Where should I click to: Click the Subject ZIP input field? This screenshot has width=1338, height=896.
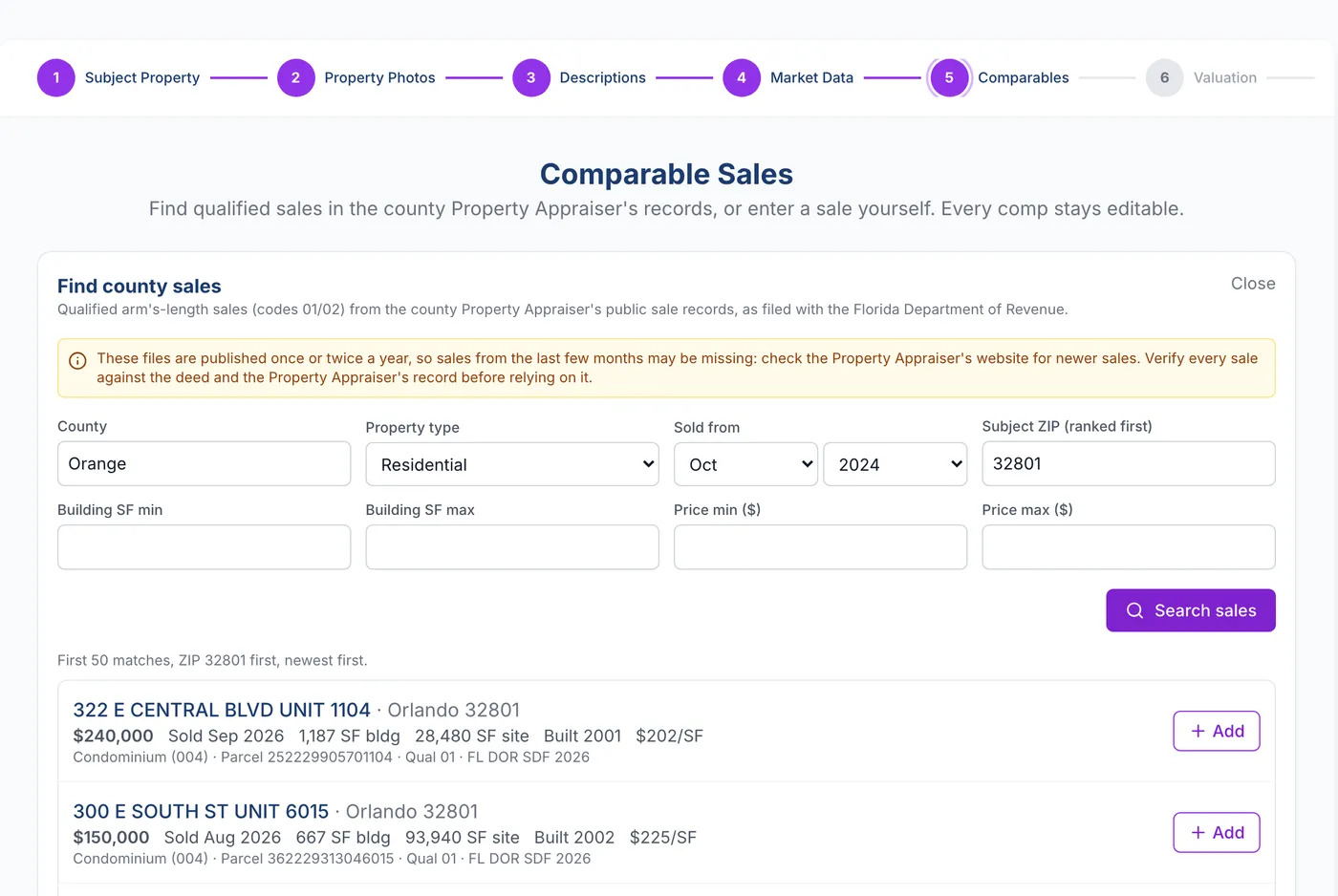[1128, 463]
